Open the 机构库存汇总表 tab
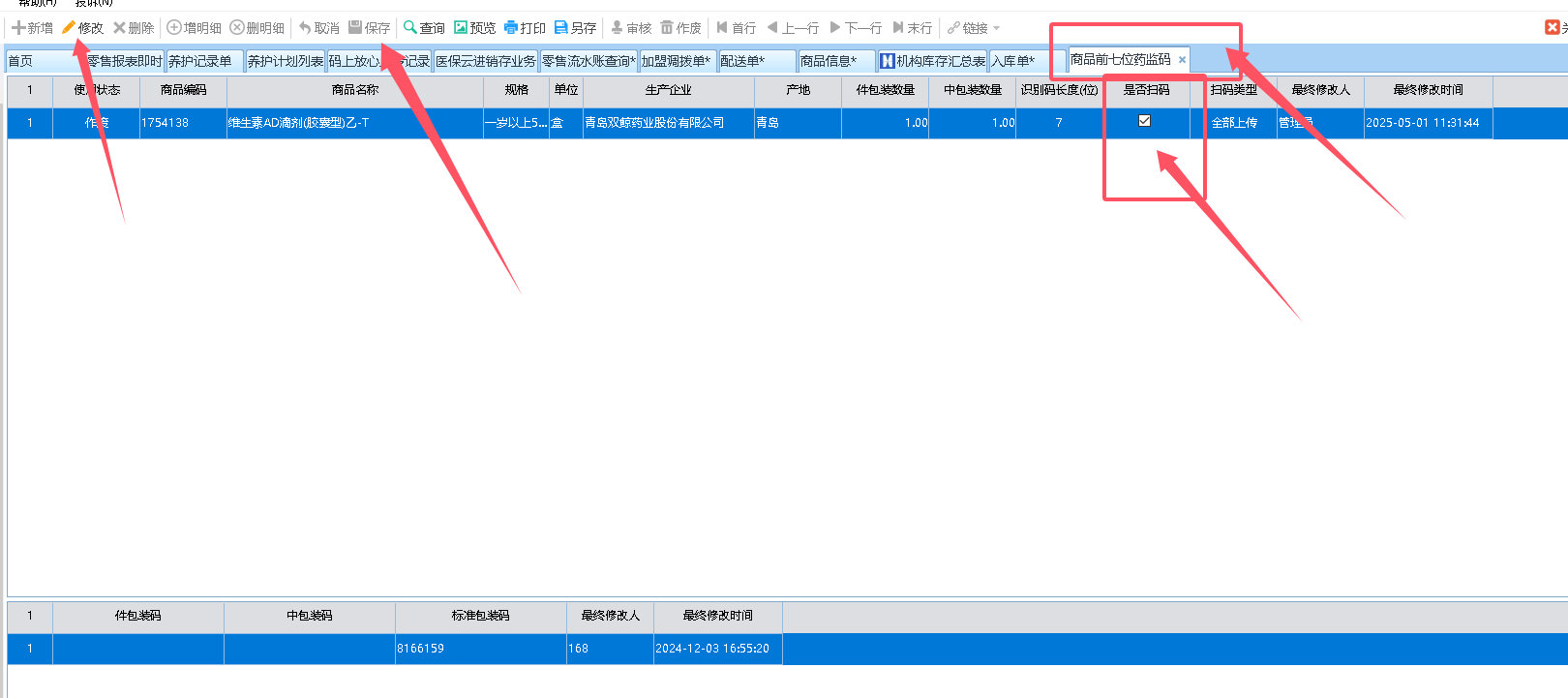 [x=933, y=61]
